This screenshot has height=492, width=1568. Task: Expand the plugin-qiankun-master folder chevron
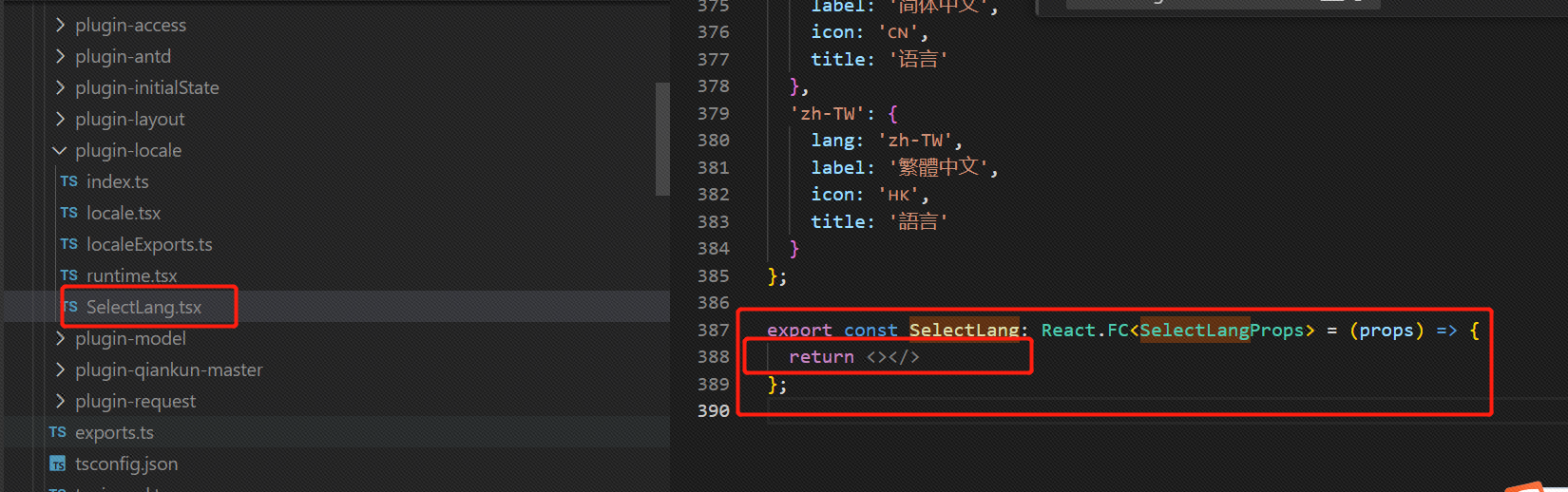(60, 369)
